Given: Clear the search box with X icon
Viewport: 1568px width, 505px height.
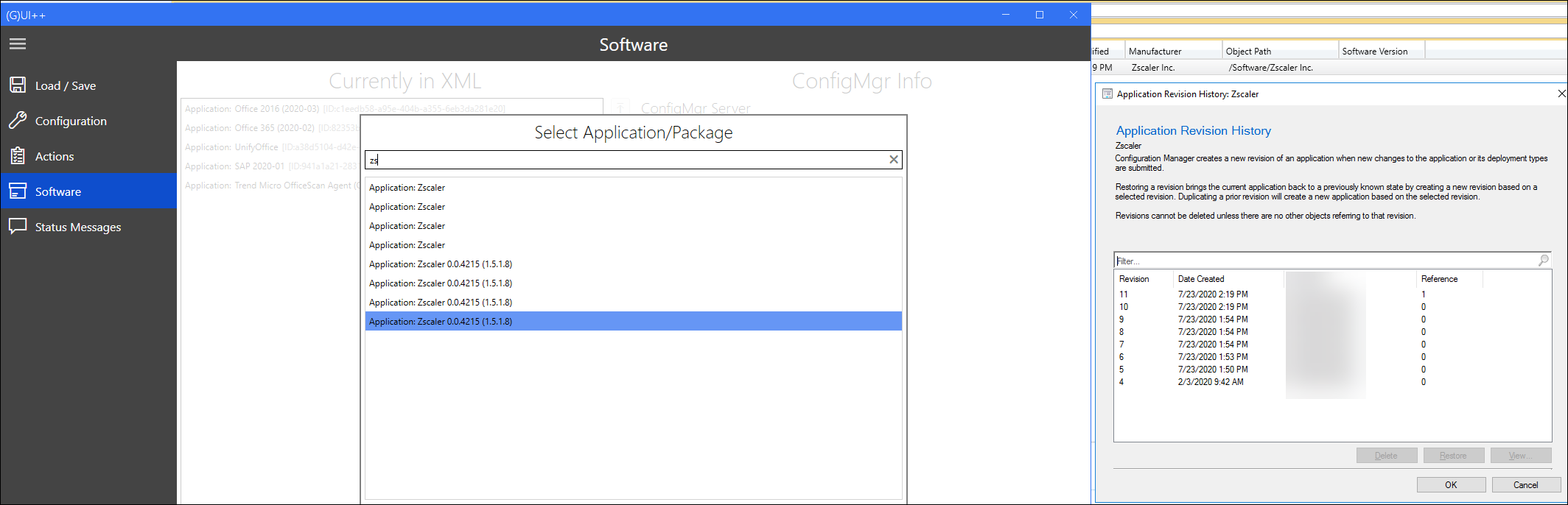Looking at the screenshot, I should click(x=894, y=160).
